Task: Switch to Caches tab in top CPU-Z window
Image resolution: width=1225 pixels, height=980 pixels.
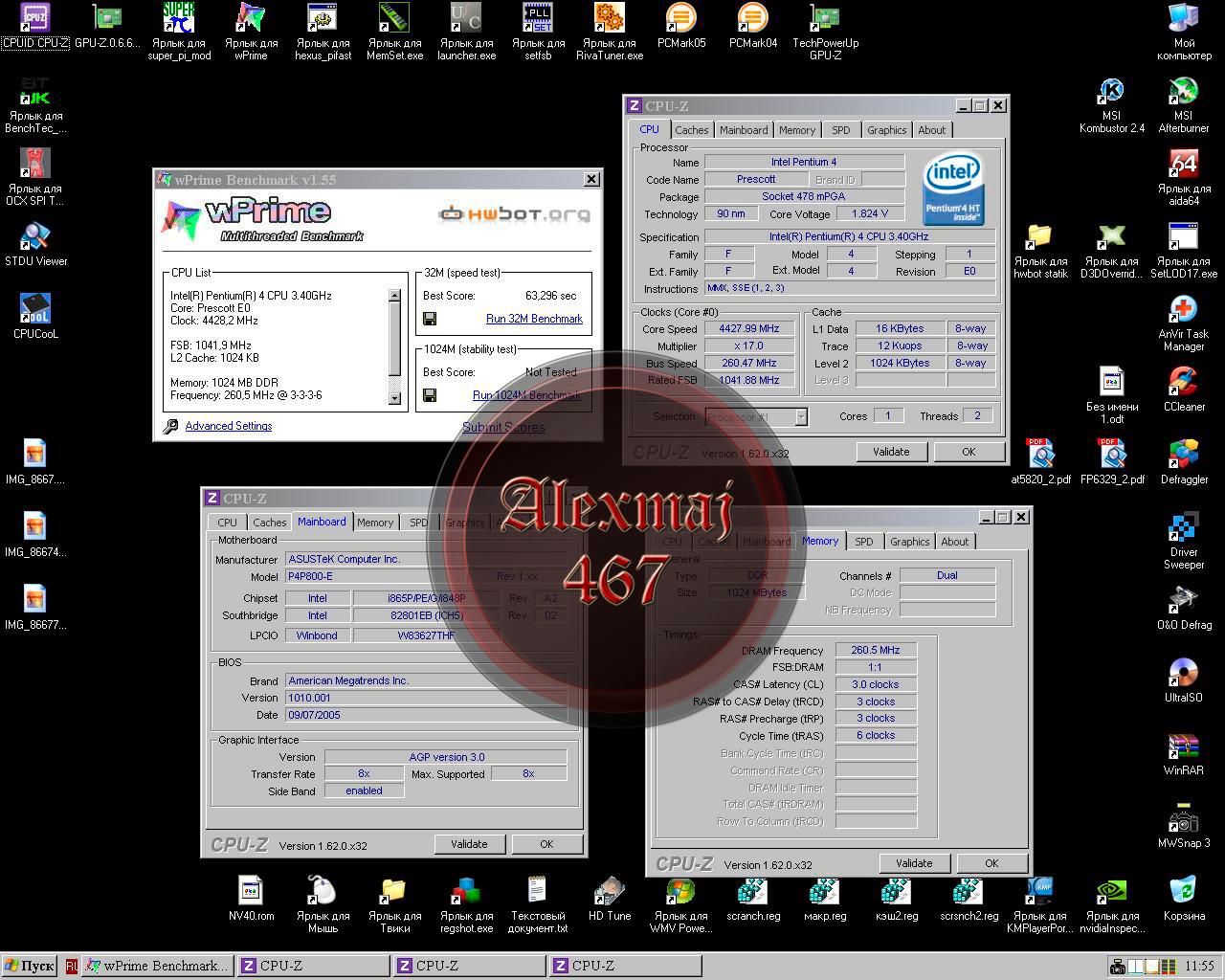Action: (691, 130)
